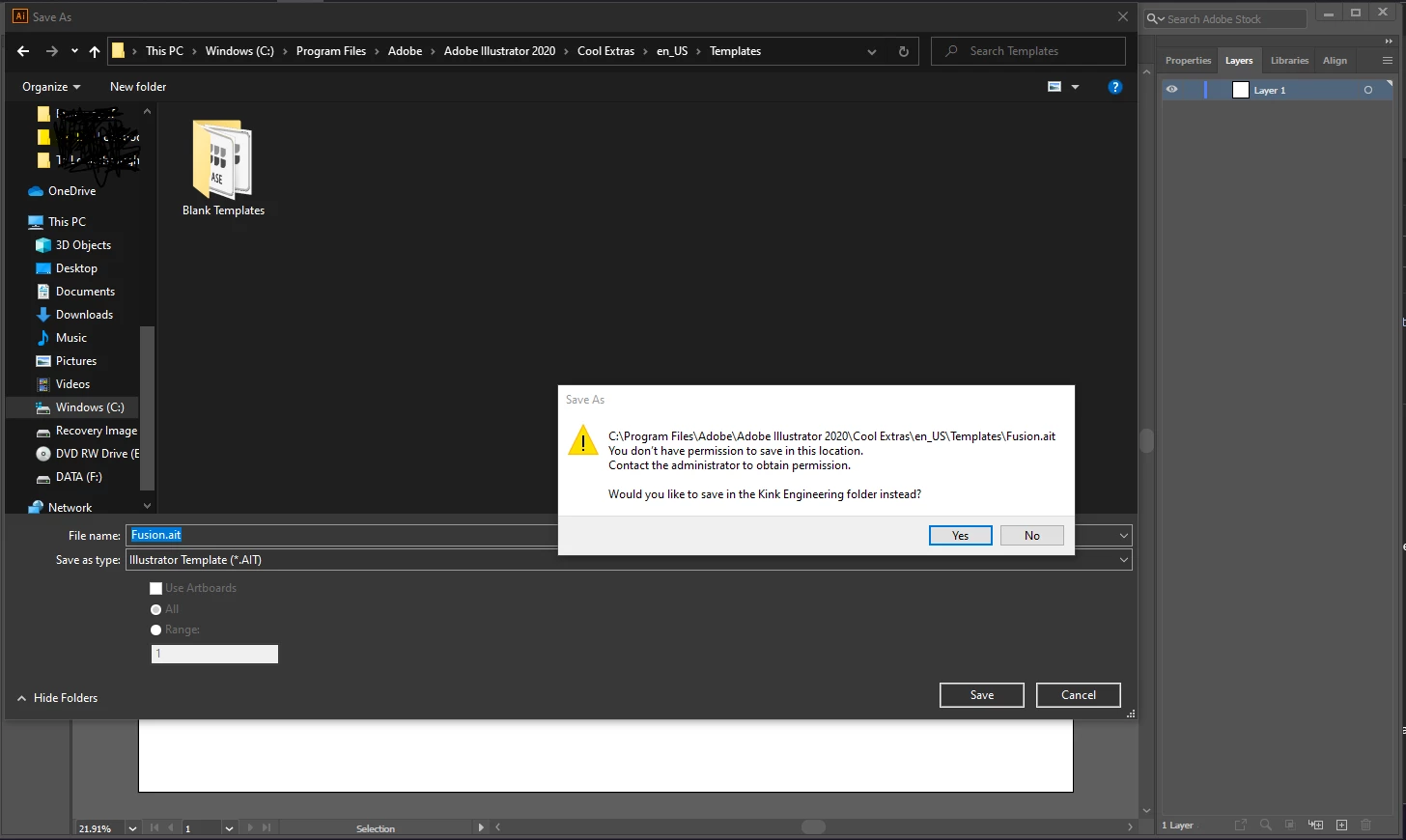This screenshot has width=1406, height=840.
Task: Click the 'Cool Extras' breadcrumb segment
Action: [x=605, y=51]
